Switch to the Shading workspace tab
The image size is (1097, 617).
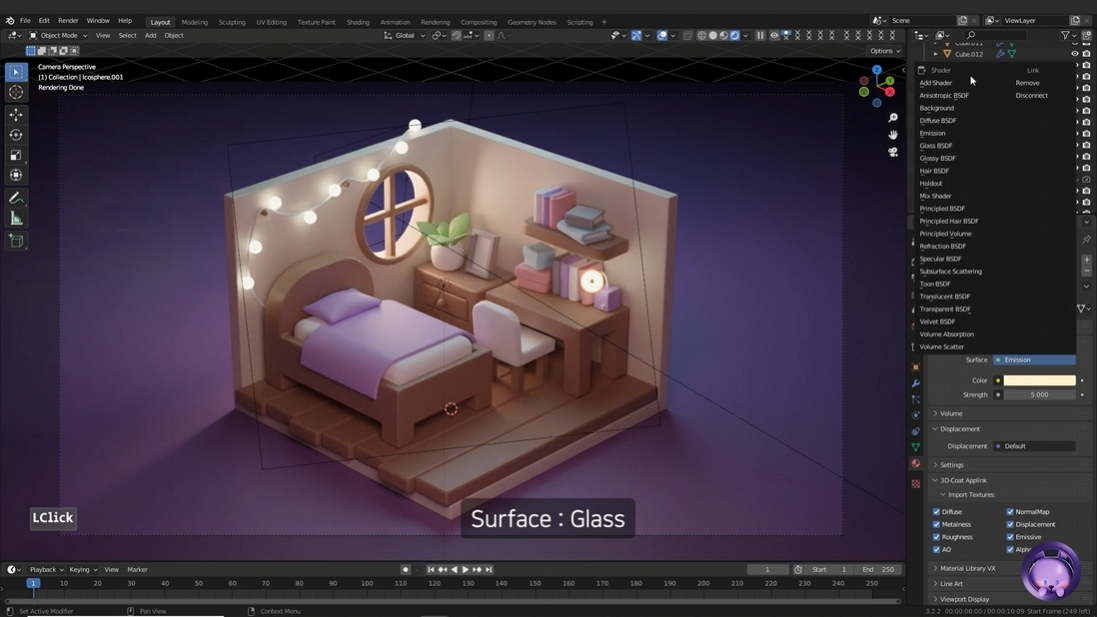358,22
